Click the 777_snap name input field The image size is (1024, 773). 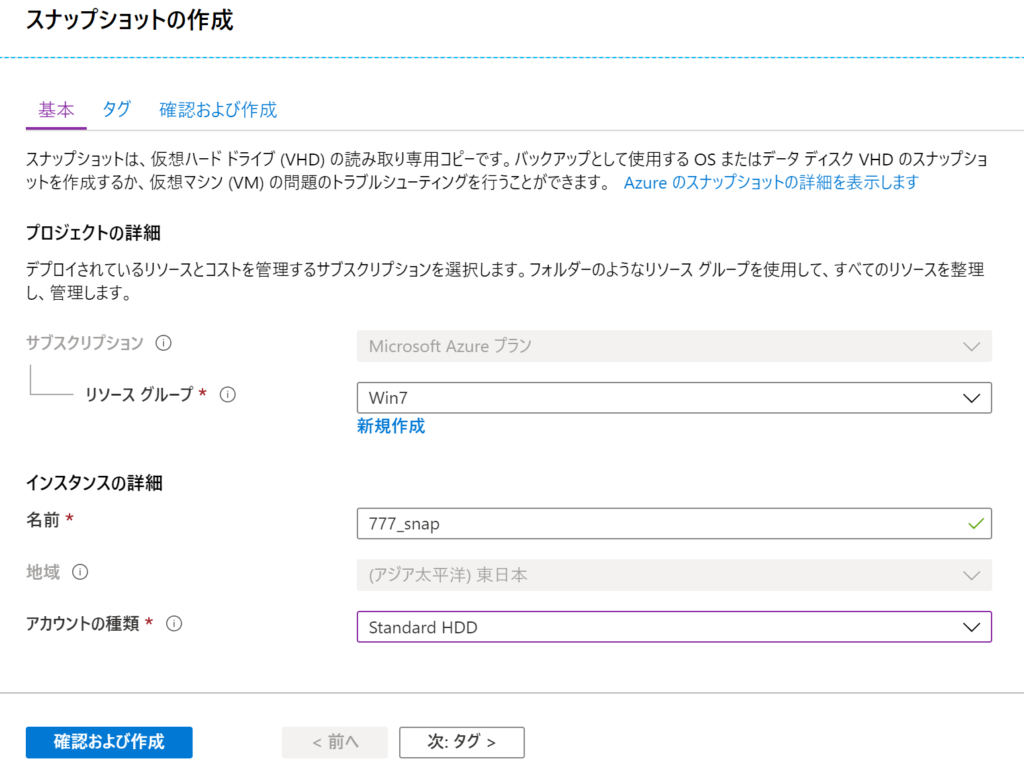(674, 524)
